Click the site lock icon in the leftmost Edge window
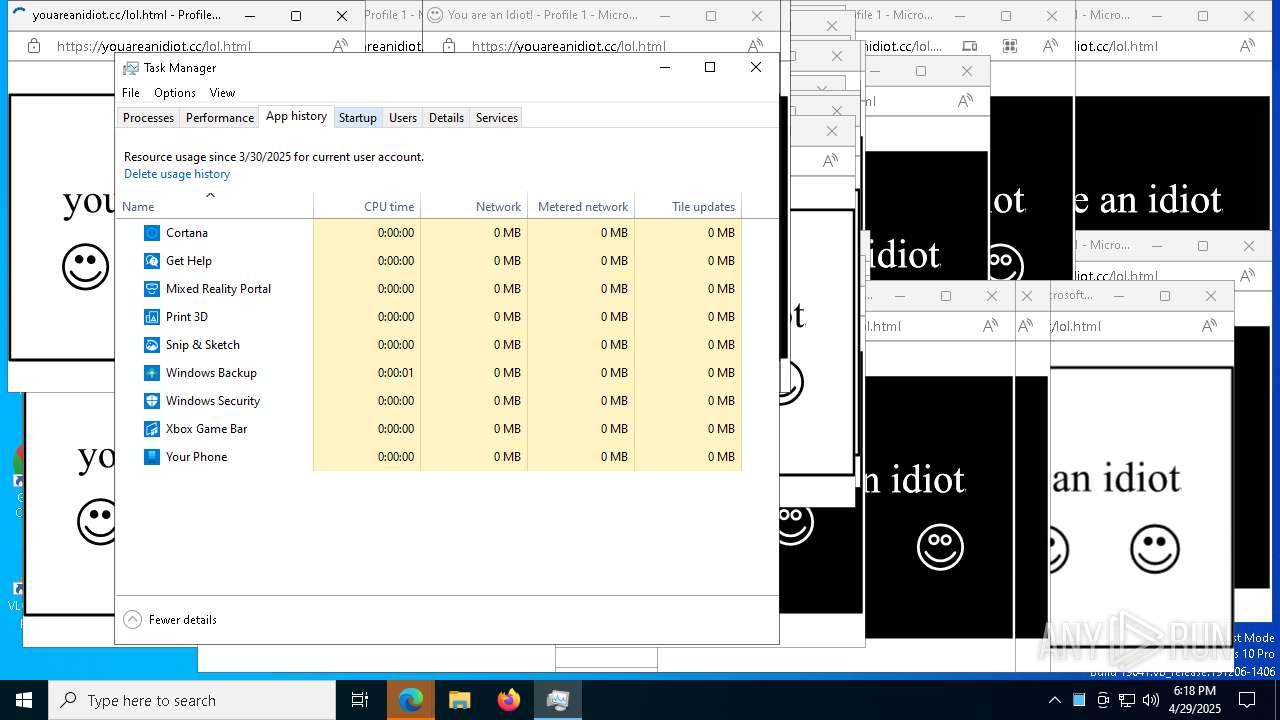This screenshot has height=720, width=1280. click(x=34, y=46)
